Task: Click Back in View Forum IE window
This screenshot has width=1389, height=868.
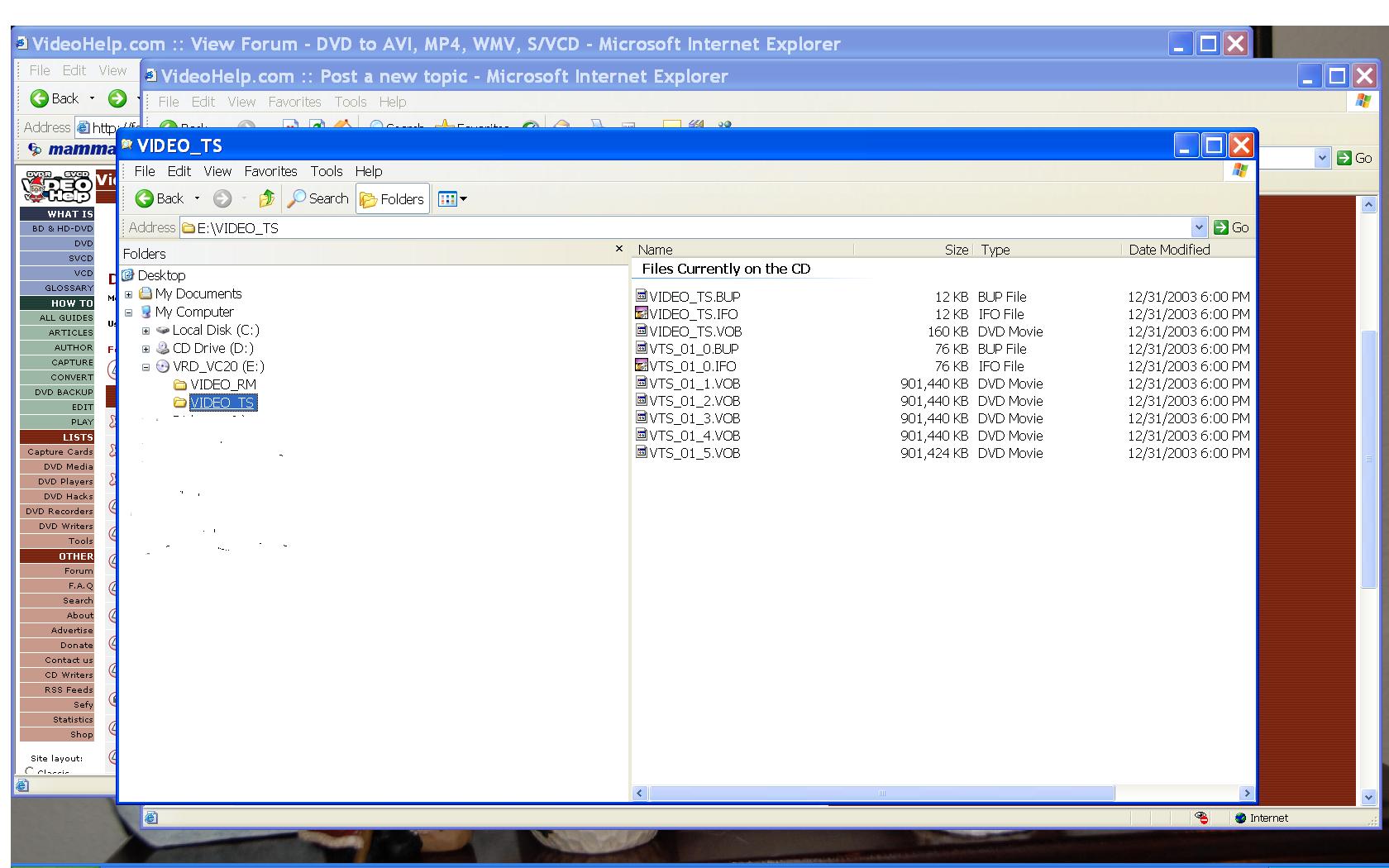Action: pos(55,98)
